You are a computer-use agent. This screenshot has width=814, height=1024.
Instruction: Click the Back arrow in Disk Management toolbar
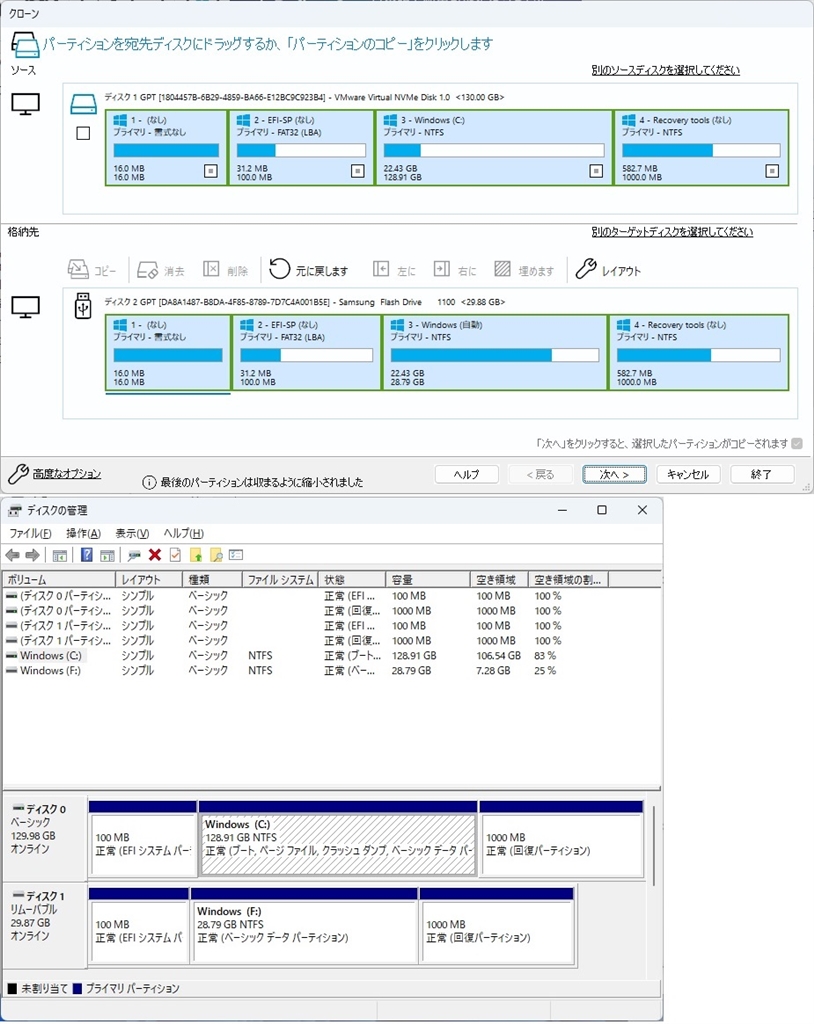[12, 555]
